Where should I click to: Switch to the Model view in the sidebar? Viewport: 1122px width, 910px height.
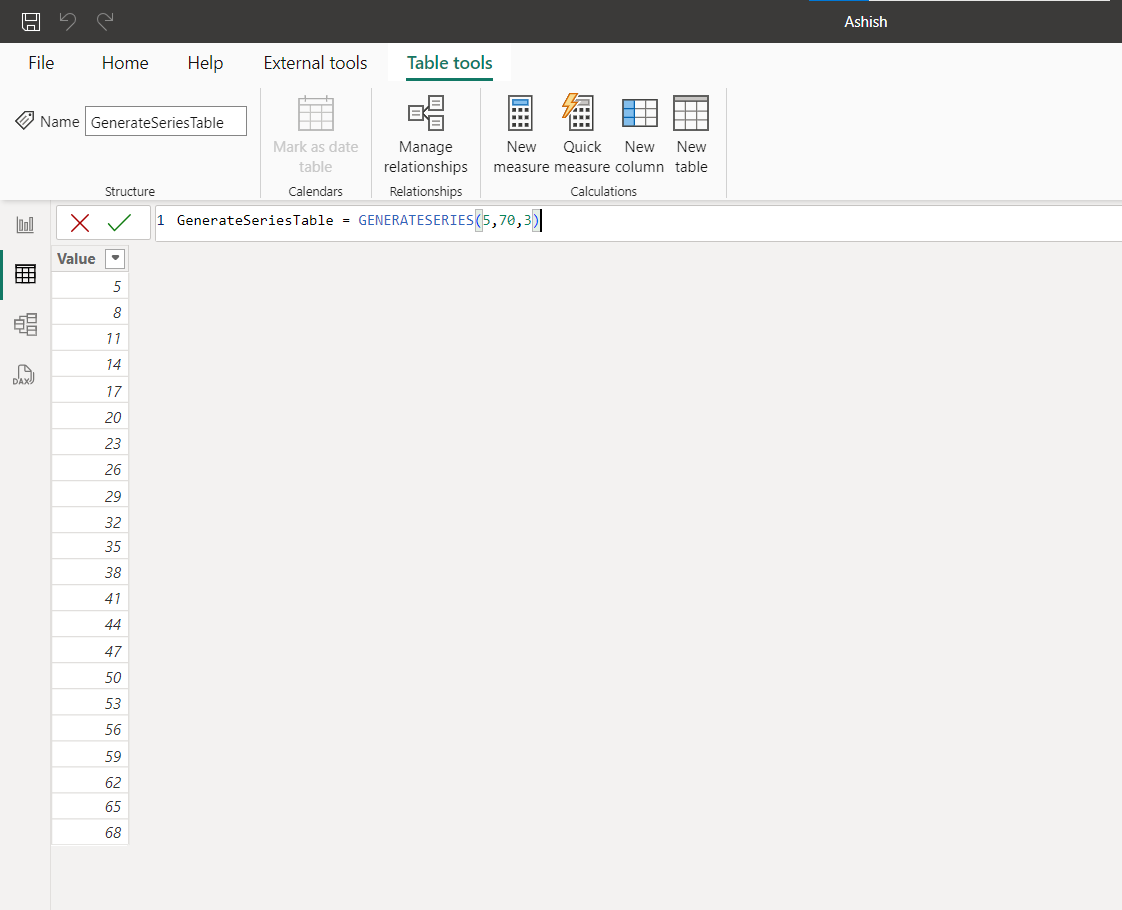tap(24, 324)
